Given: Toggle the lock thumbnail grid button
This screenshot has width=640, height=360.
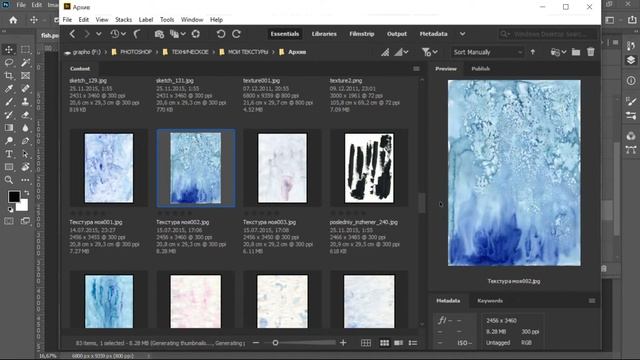Looking at the screenshot, I should [x=366, y=343].
